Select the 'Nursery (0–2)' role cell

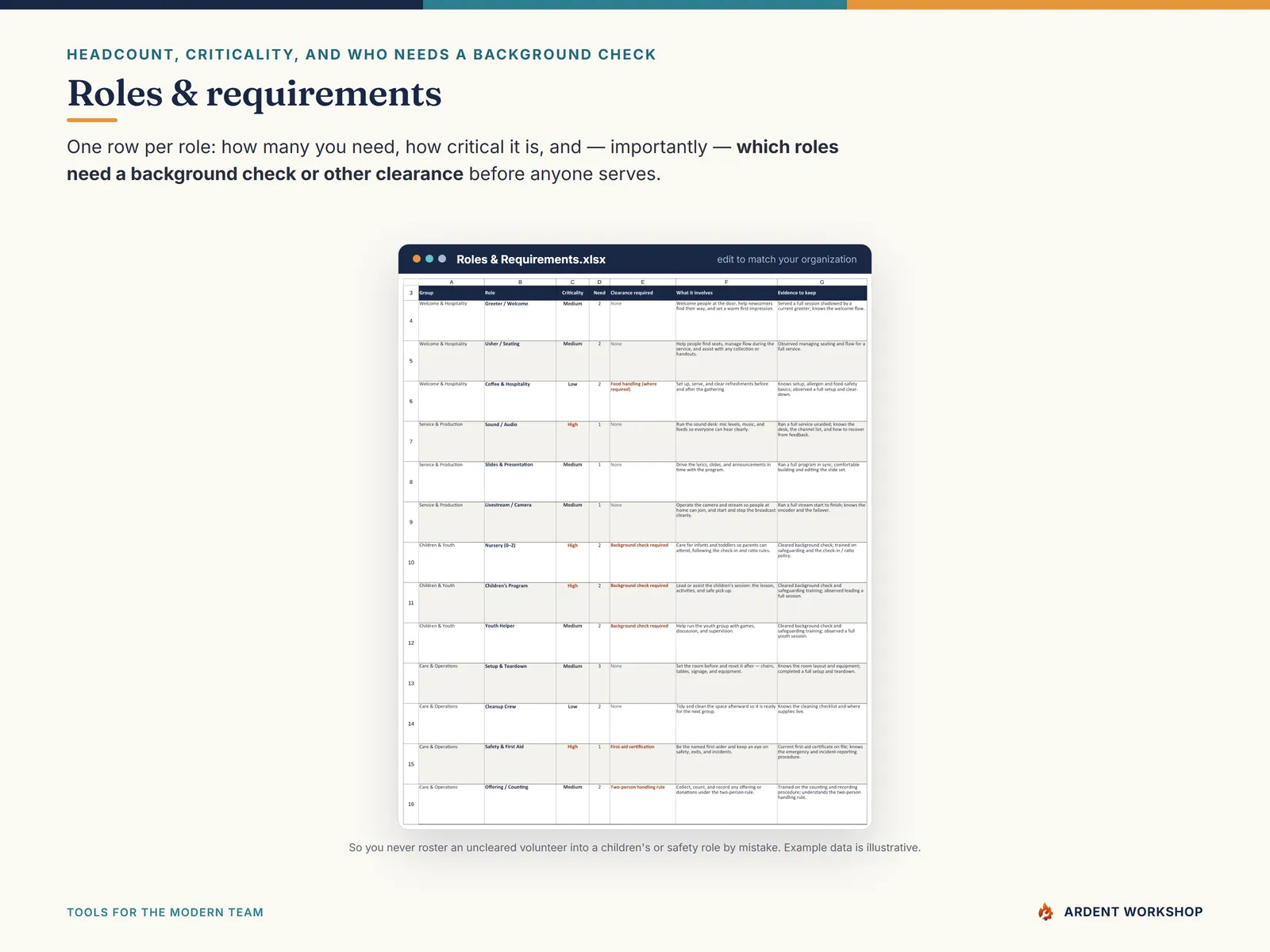(x=520, y=562)
